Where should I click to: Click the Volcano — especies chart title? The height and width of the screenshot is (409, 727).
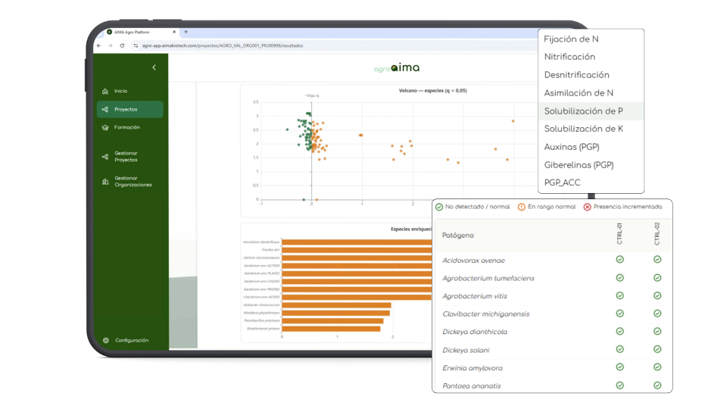point(433,91)
